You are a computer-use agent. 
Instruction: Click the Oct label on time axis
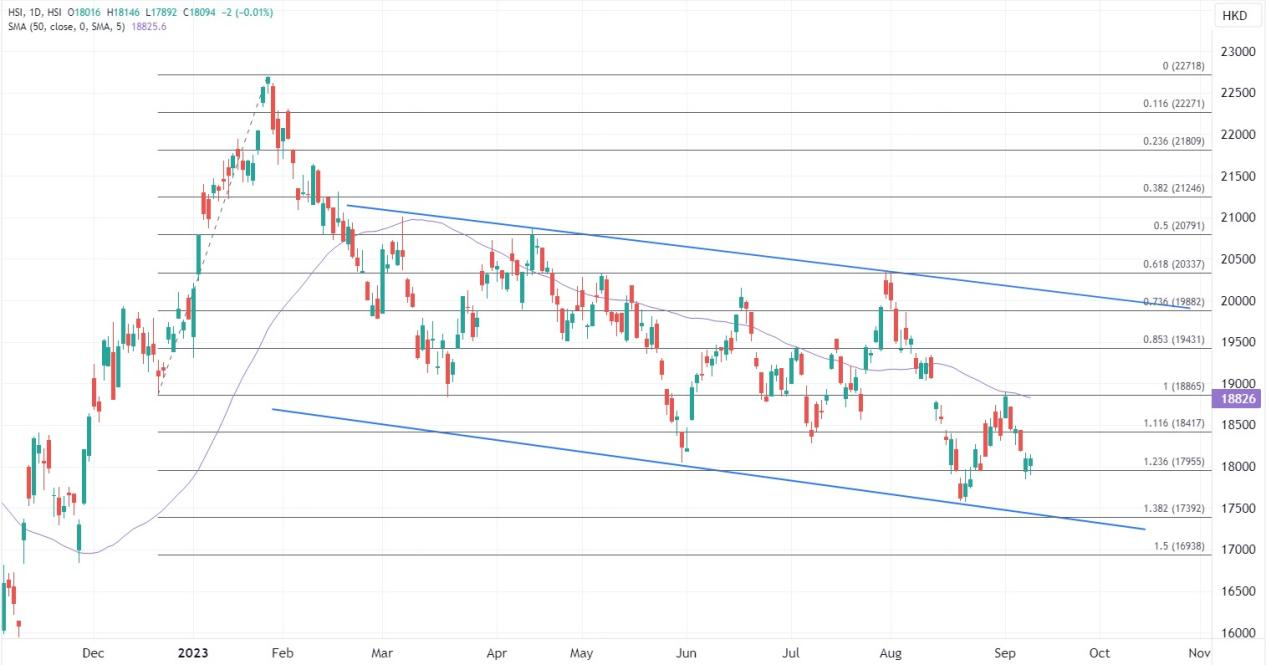pos(1100,653)
